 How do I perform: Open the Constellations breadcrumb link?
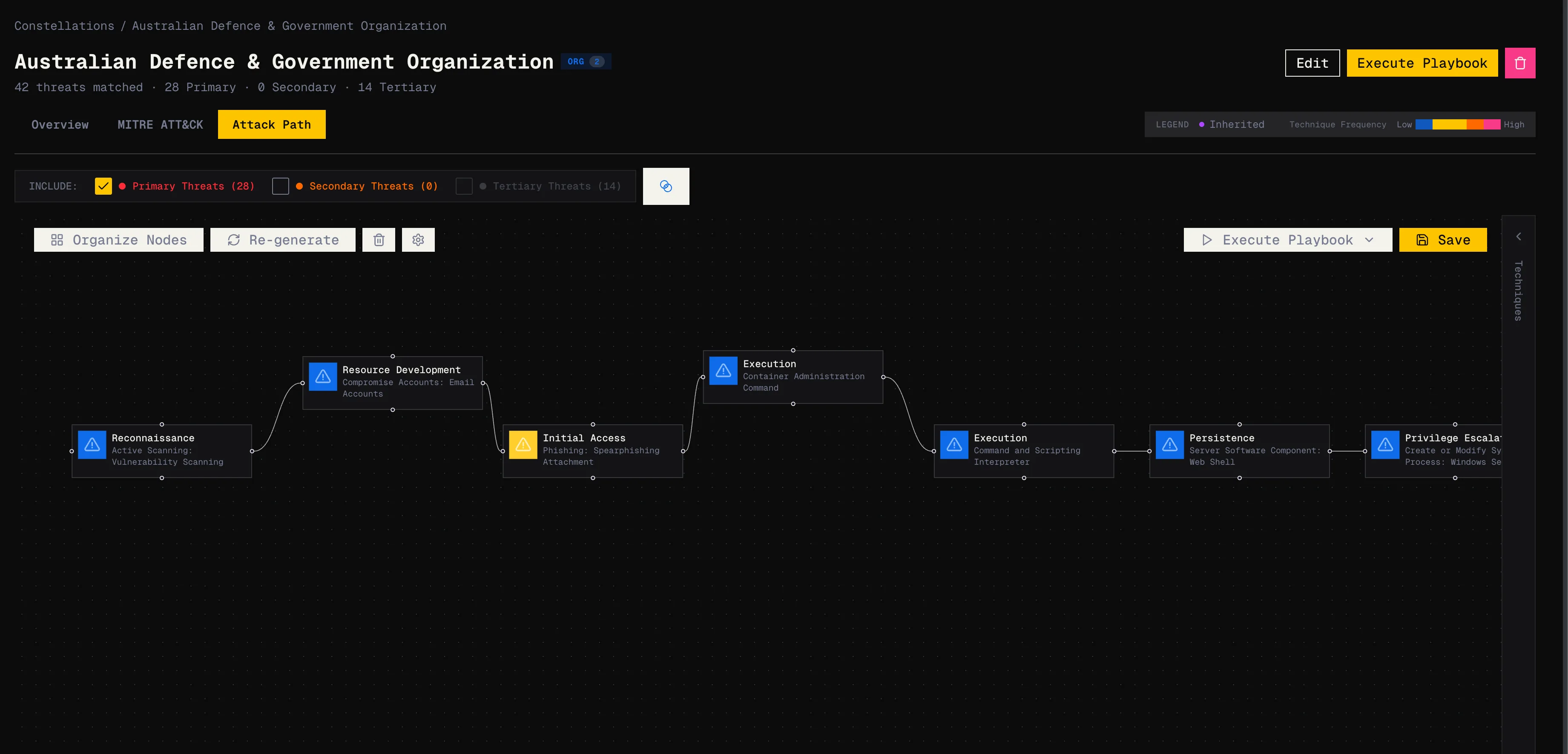point(64,26)
